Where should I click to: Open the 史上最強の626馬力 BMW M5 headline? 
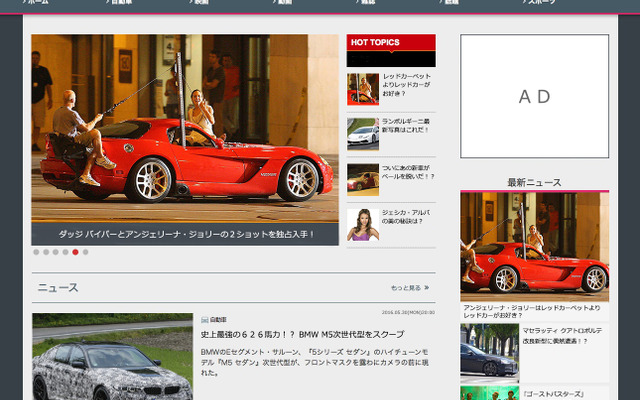point(302,335)
